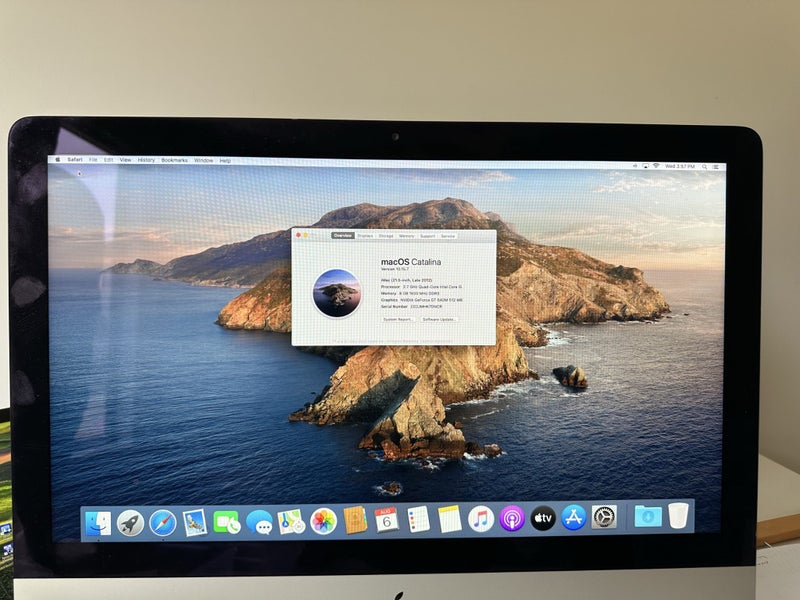Click the Version 10.15.7 text
Viewport: 800px width, 600px height.
(395, 269)
